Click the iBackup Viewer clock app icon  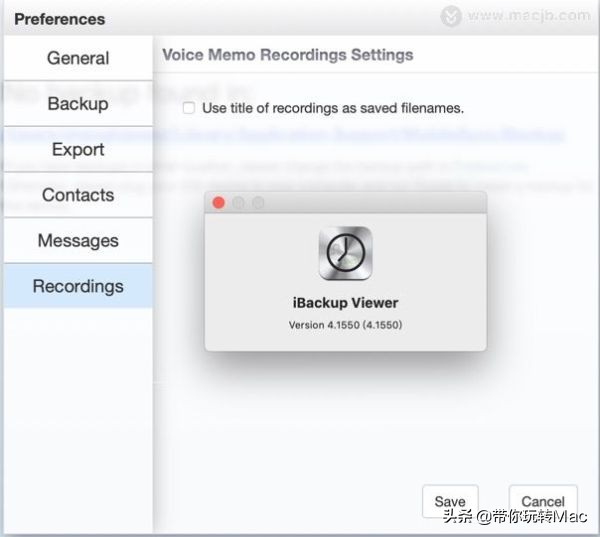tap(346, 253)
